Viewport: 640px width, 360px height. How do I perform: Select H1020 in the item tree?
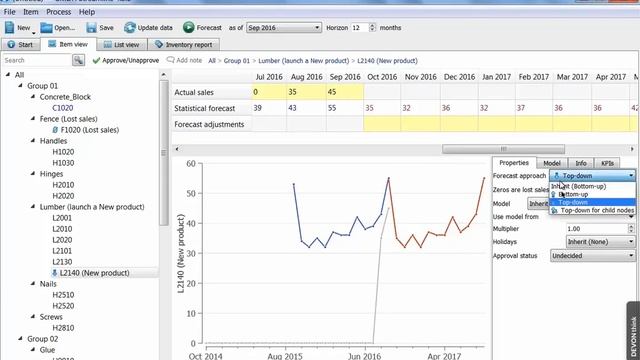(63, 152)
